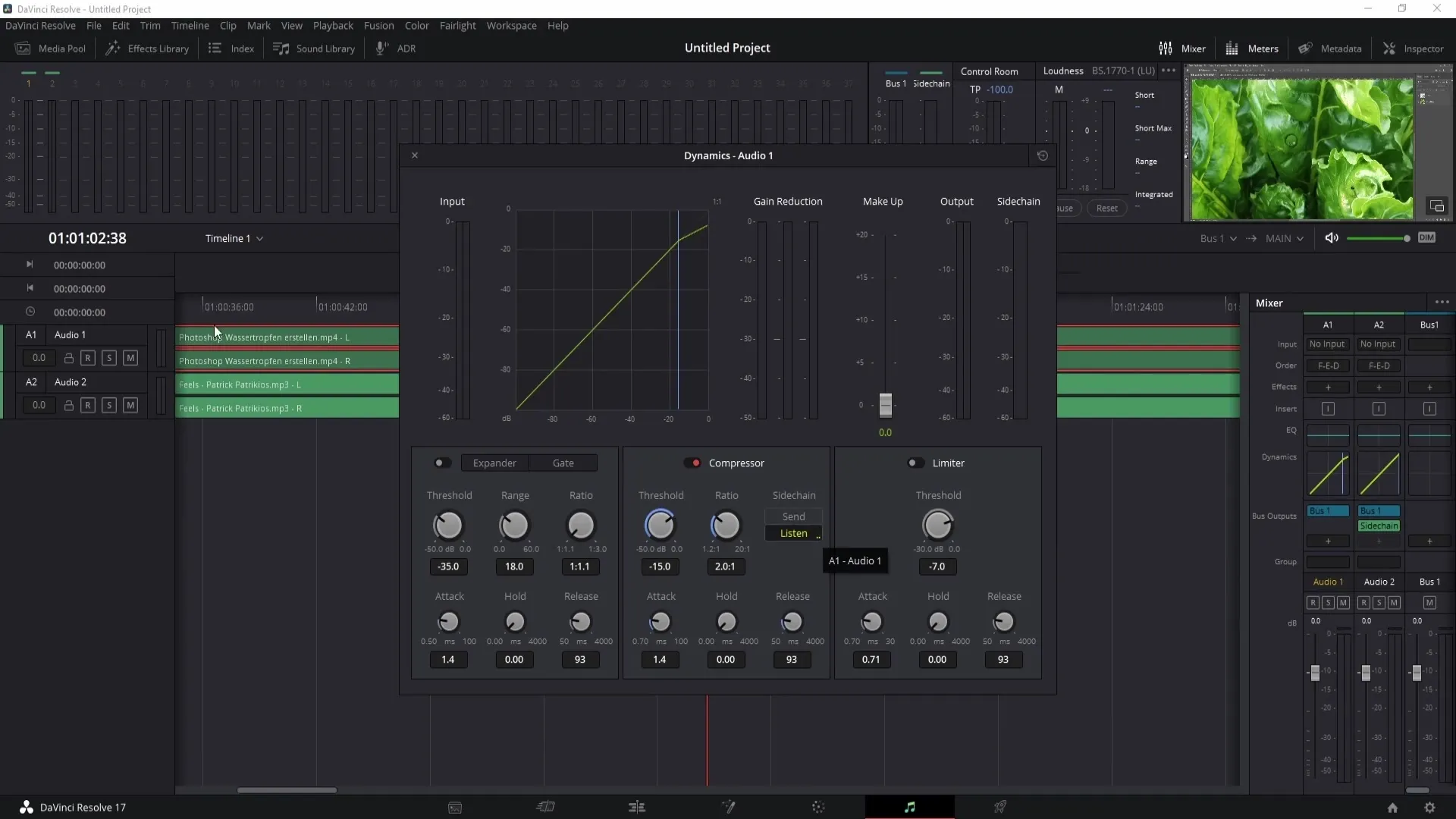This screenshot has width=1456, height=819.
Task: Click the Make Up gain slider at 0.0
Action: pos(885,406)
